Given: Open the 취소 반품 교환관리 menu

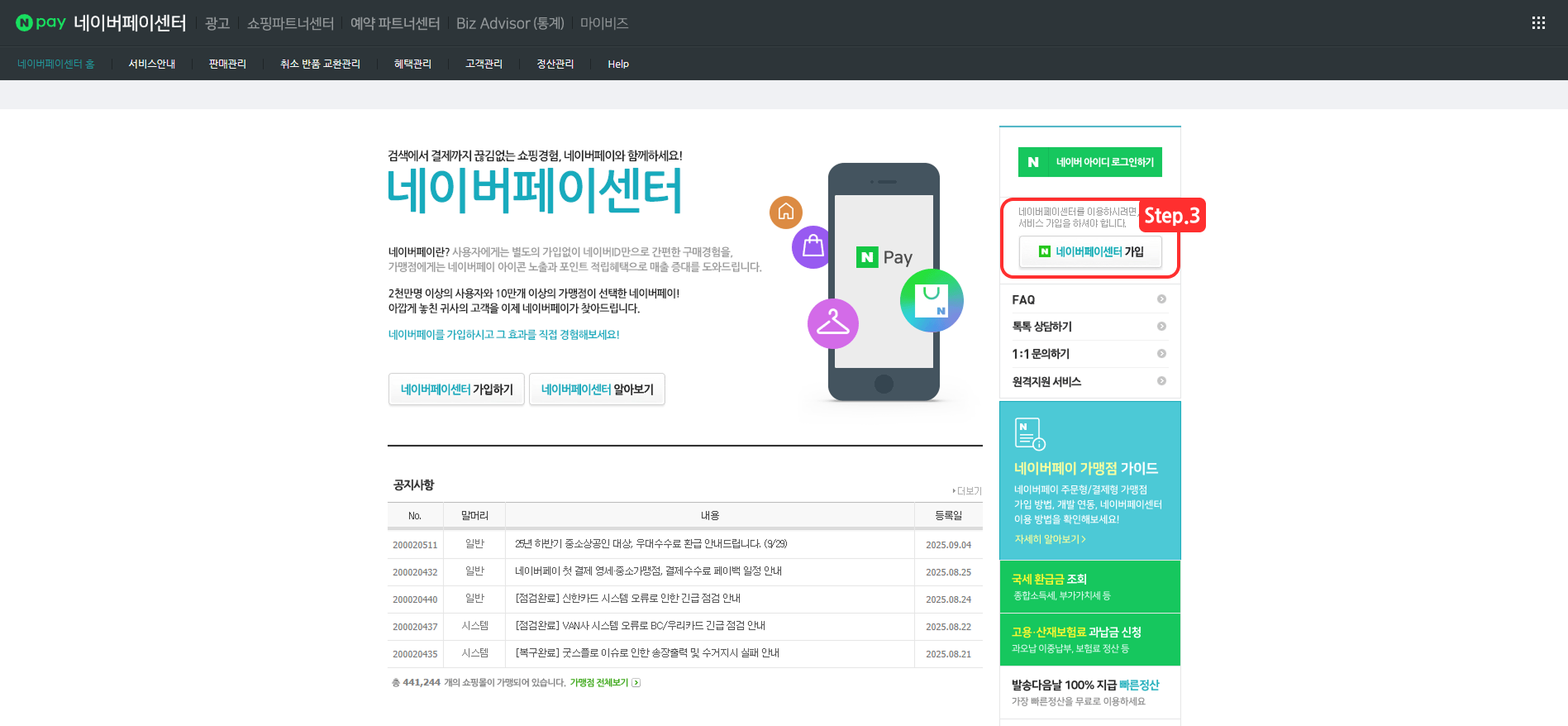Looking at the screenshot, I should 320,64.
